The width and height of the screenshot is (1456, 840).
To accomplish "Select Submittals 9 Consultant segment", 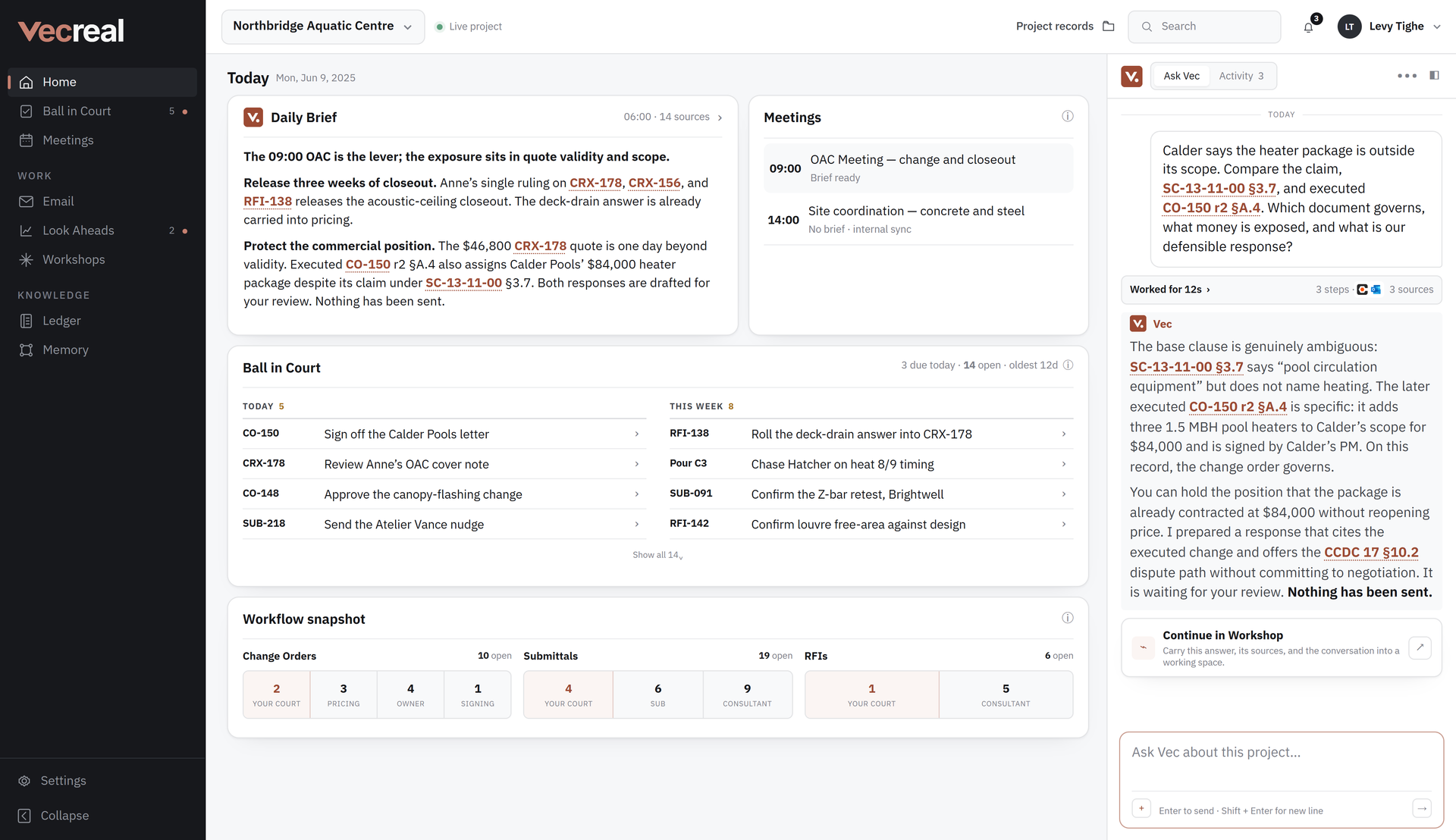I will pyautogui.click(x=747, y=694).
